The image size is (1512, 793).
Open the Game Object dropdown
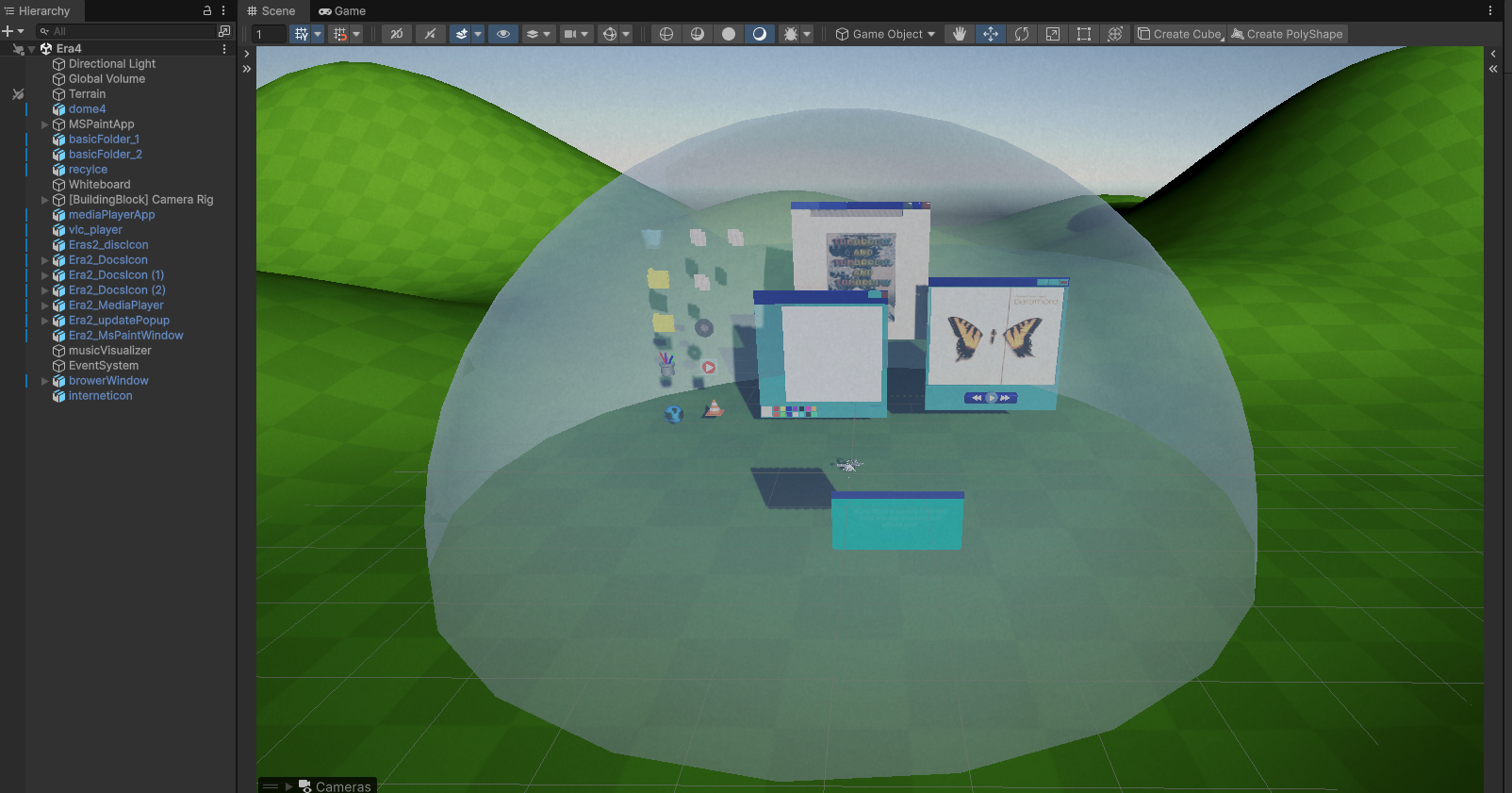coord(885,34)
